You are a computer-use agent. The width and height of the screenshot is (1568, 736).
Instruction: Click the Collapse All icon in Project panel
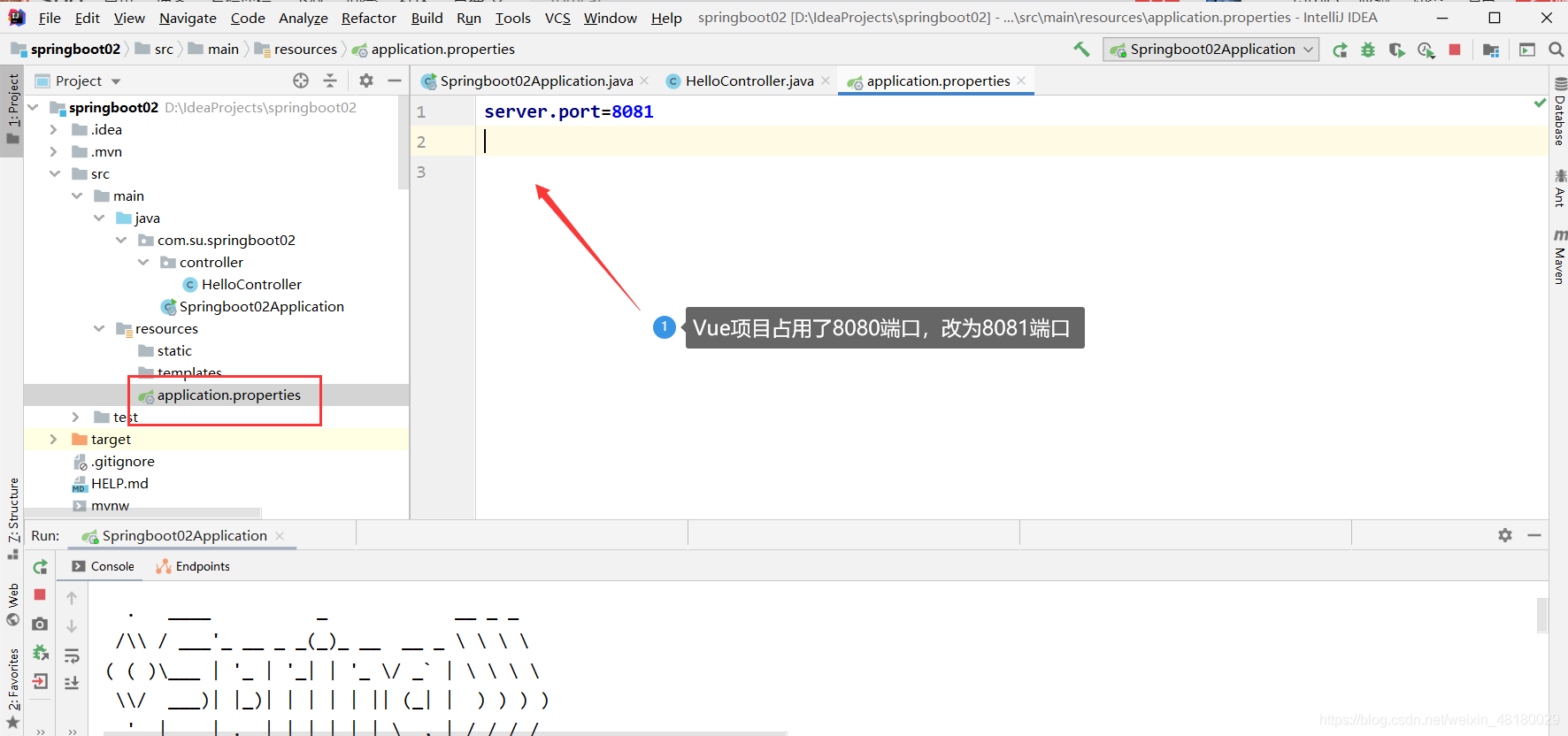click(330, 80)
